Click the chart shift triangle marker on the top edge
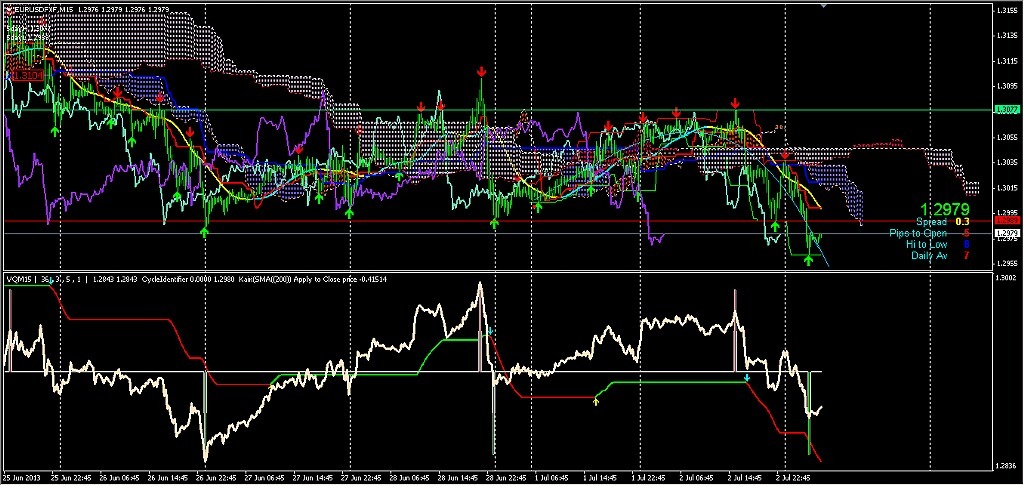This screenshot has width=1024, height=485. point(824,5)
